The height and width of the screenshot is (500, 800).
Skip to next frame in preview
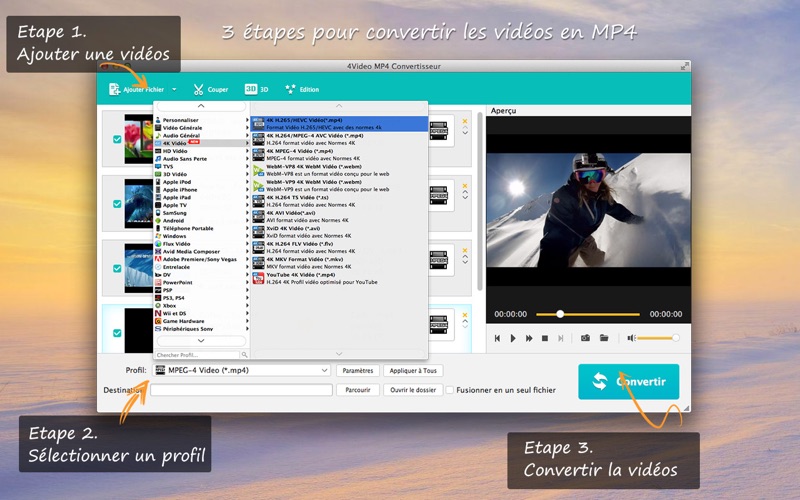pos(561,338)
